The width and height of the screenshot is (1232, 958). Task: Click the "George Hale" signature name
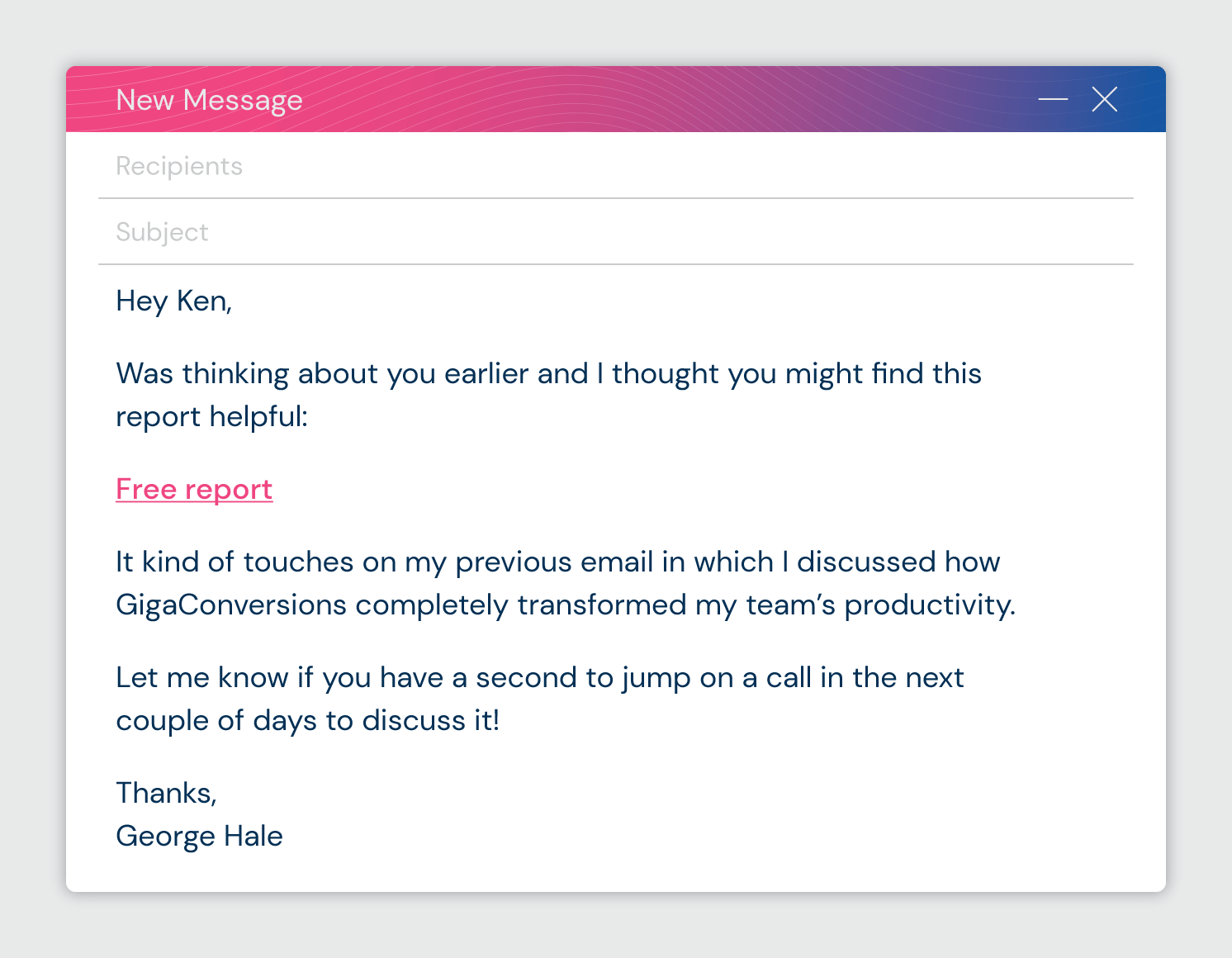click(199, 837)
